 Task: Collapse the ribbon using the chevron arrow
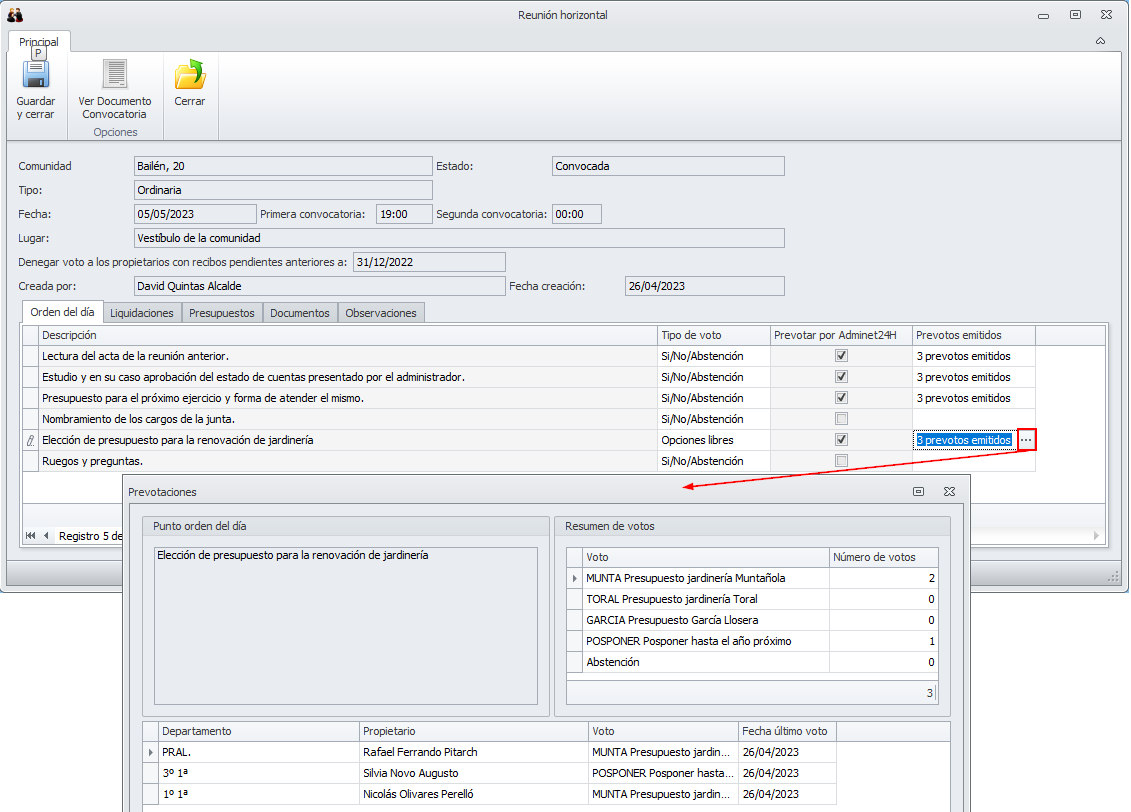(x=1100, y=41)
